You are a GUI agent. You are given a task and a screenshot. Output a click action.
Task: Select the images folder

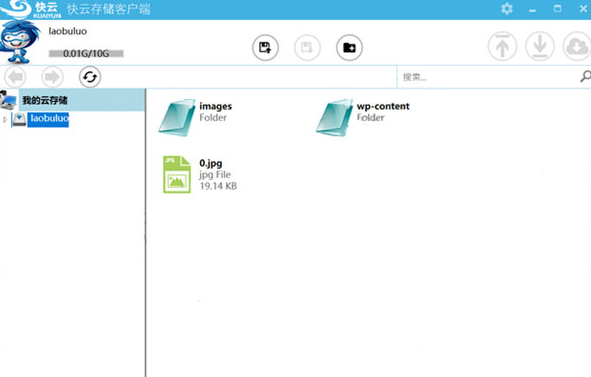click(195, 117)
